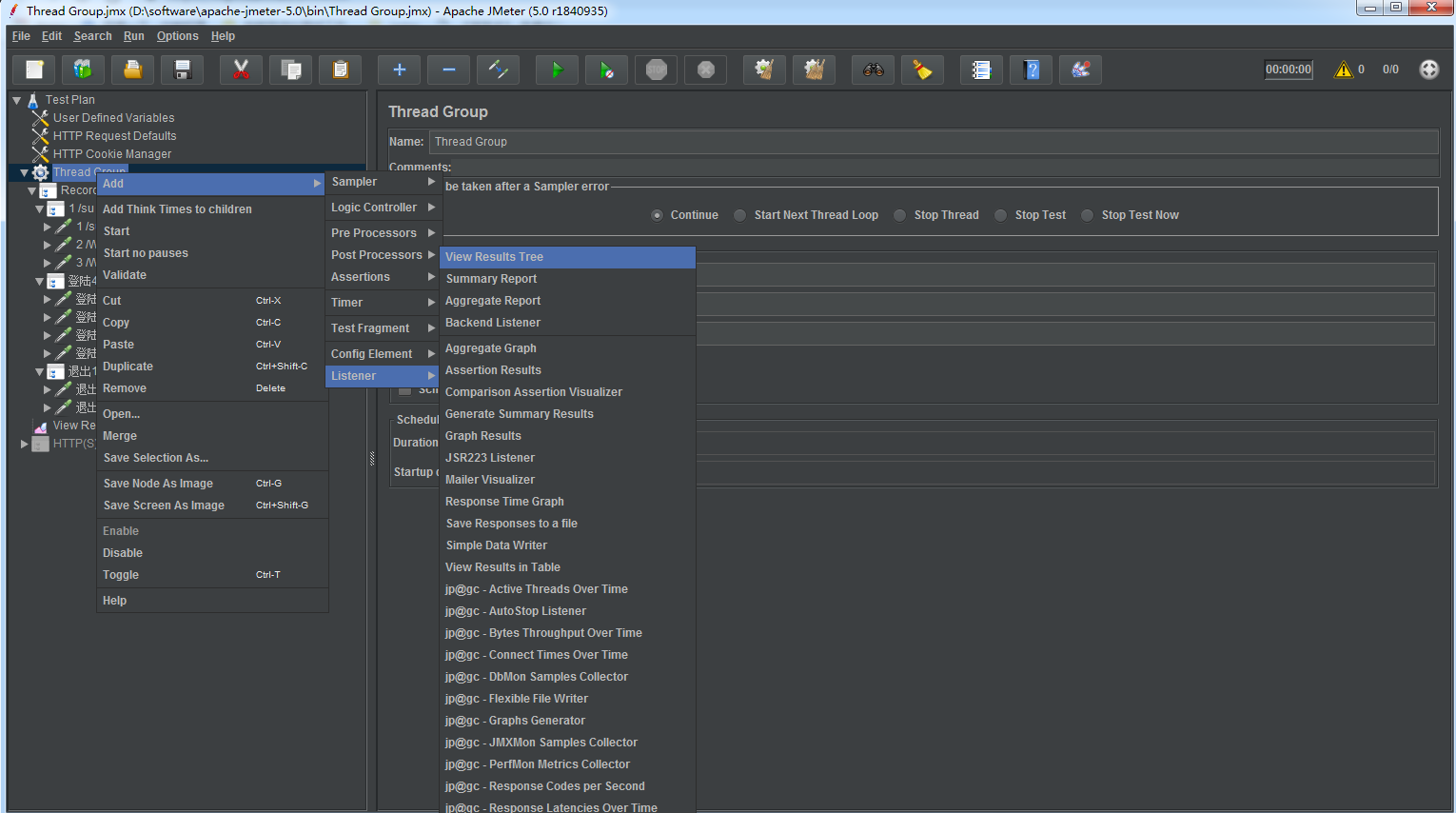The width and height of the screenshot is (1456, 813).
Task: Open the Pre Processors submenu
Action: (x=382, y=233)
